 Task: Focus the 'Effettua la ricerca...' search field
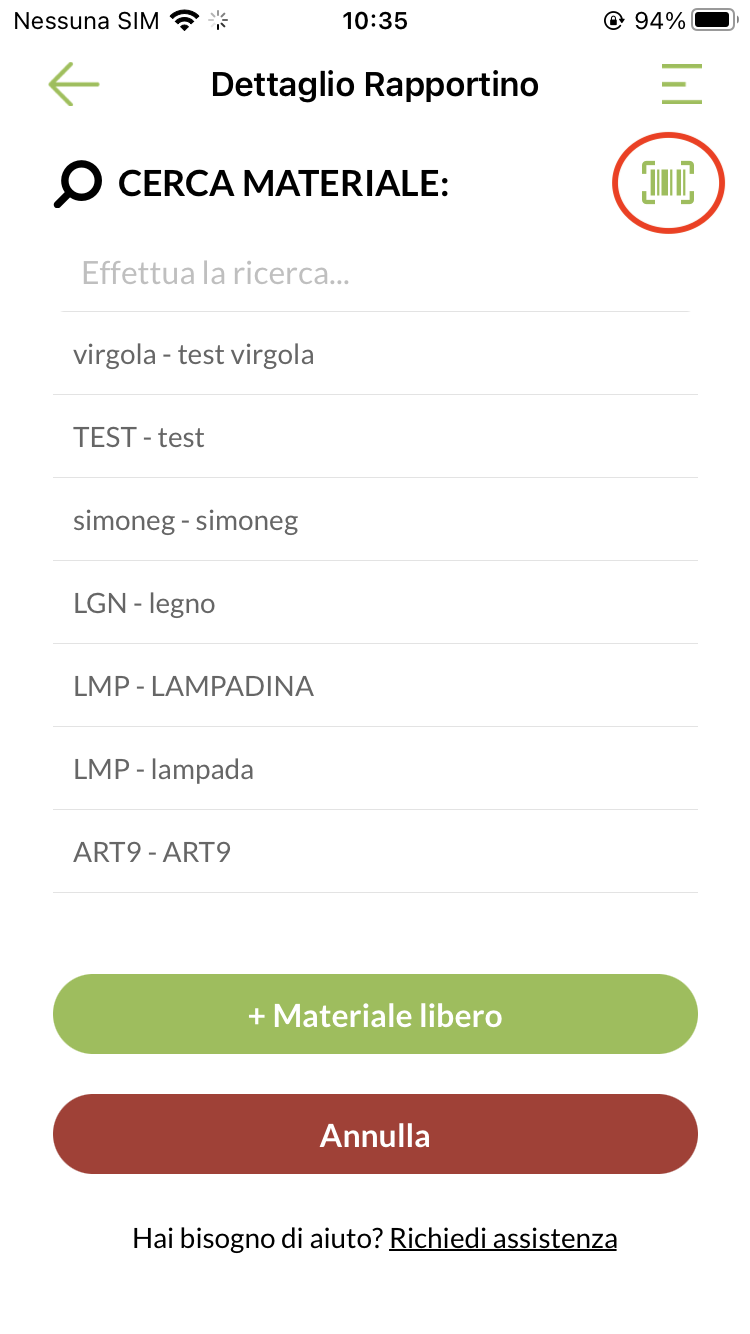[x=375, y=273]
